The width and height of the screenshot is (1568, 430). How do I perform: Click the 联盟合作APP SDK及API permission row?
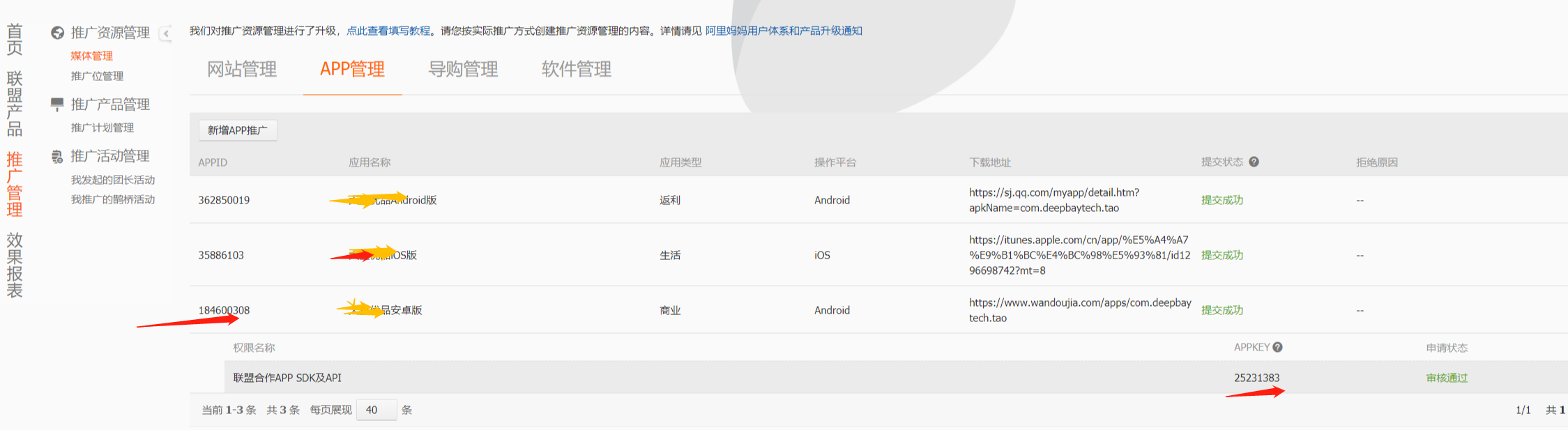pos(896,378)
